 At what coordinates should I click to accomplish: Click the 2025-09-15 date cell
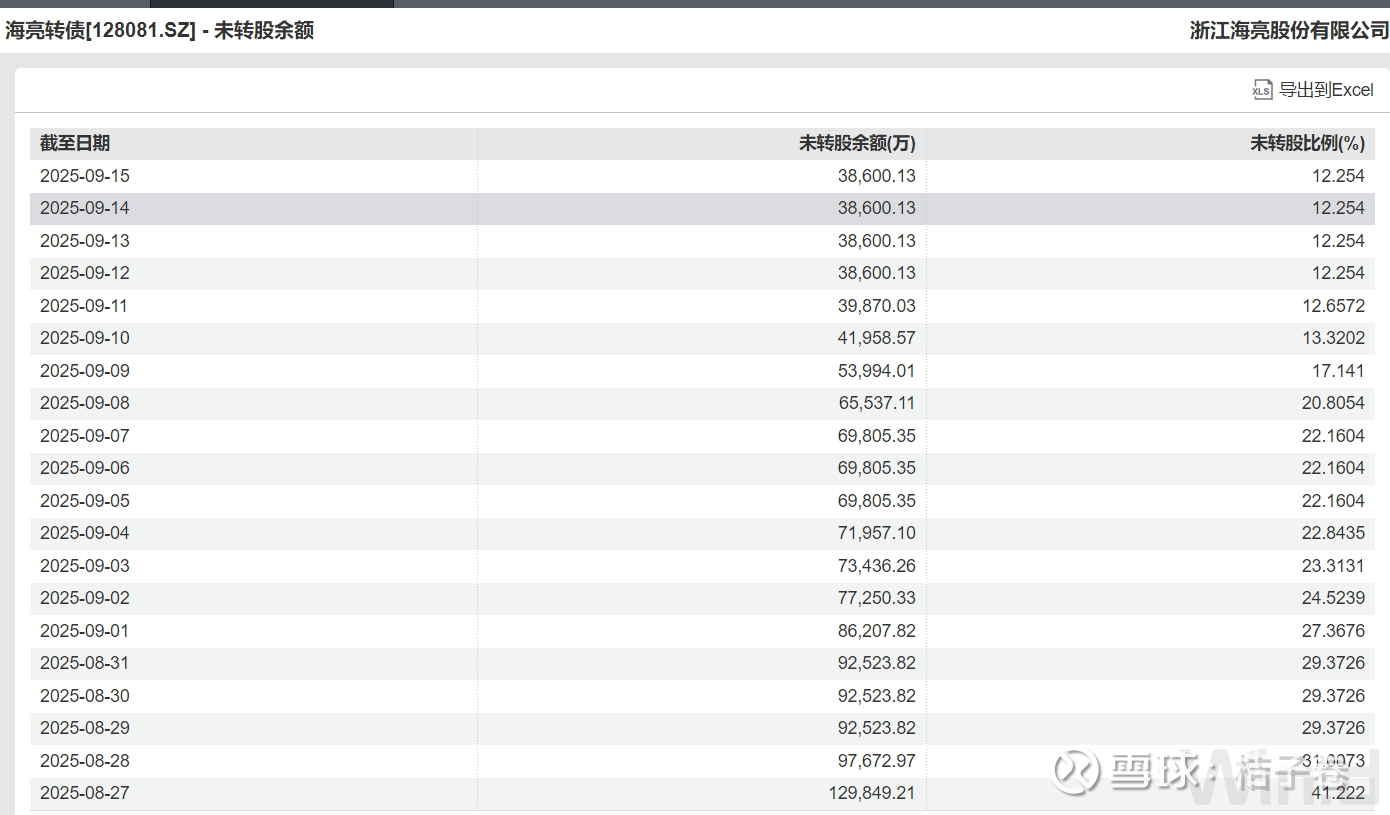pyautogui.click(x=85, y=176)
